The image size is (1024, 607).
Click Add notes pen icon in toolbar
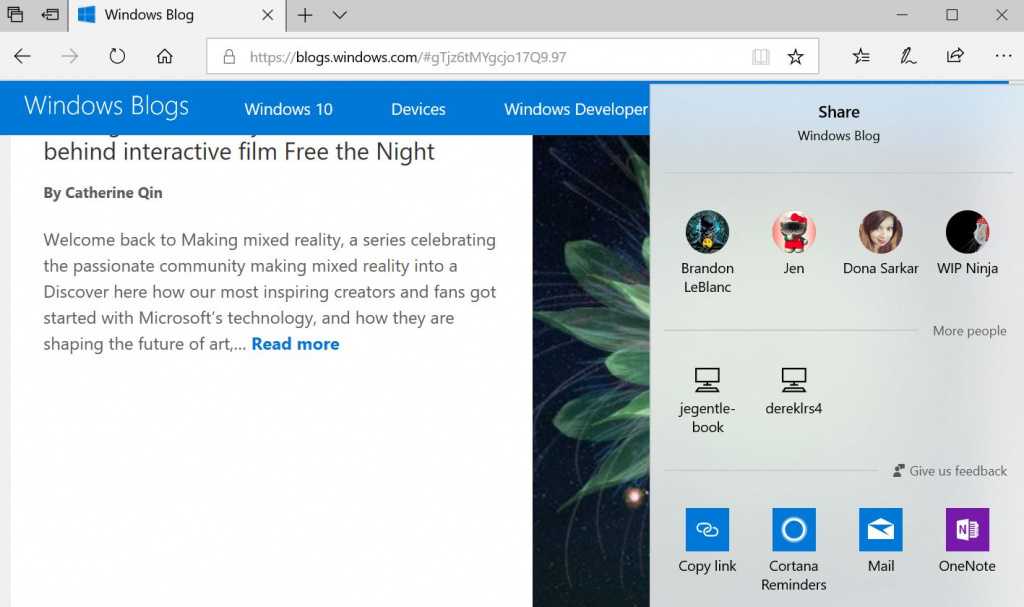908,56
